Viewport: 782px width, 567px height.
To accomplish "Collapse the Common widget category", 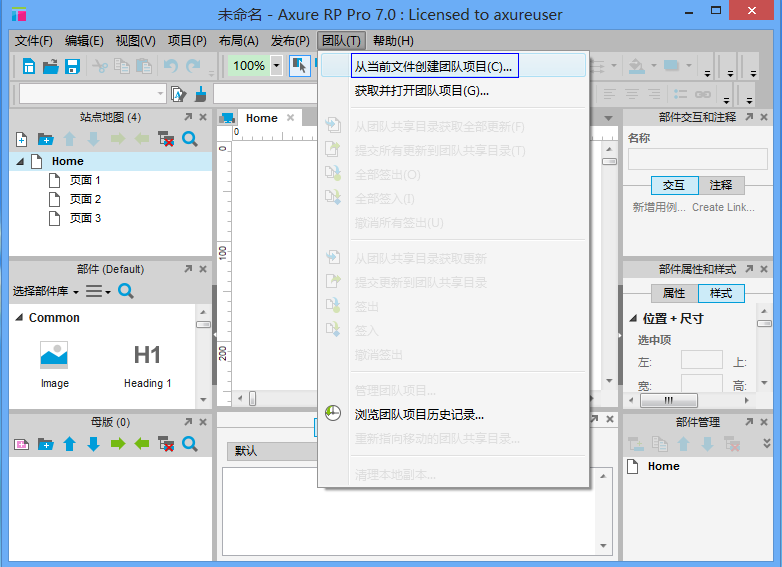I will (19, 317).
